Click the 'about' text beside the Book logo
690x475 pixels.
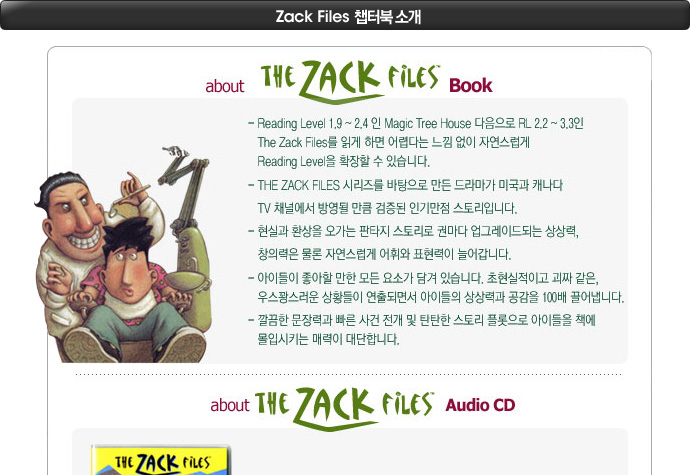point(224,86)
